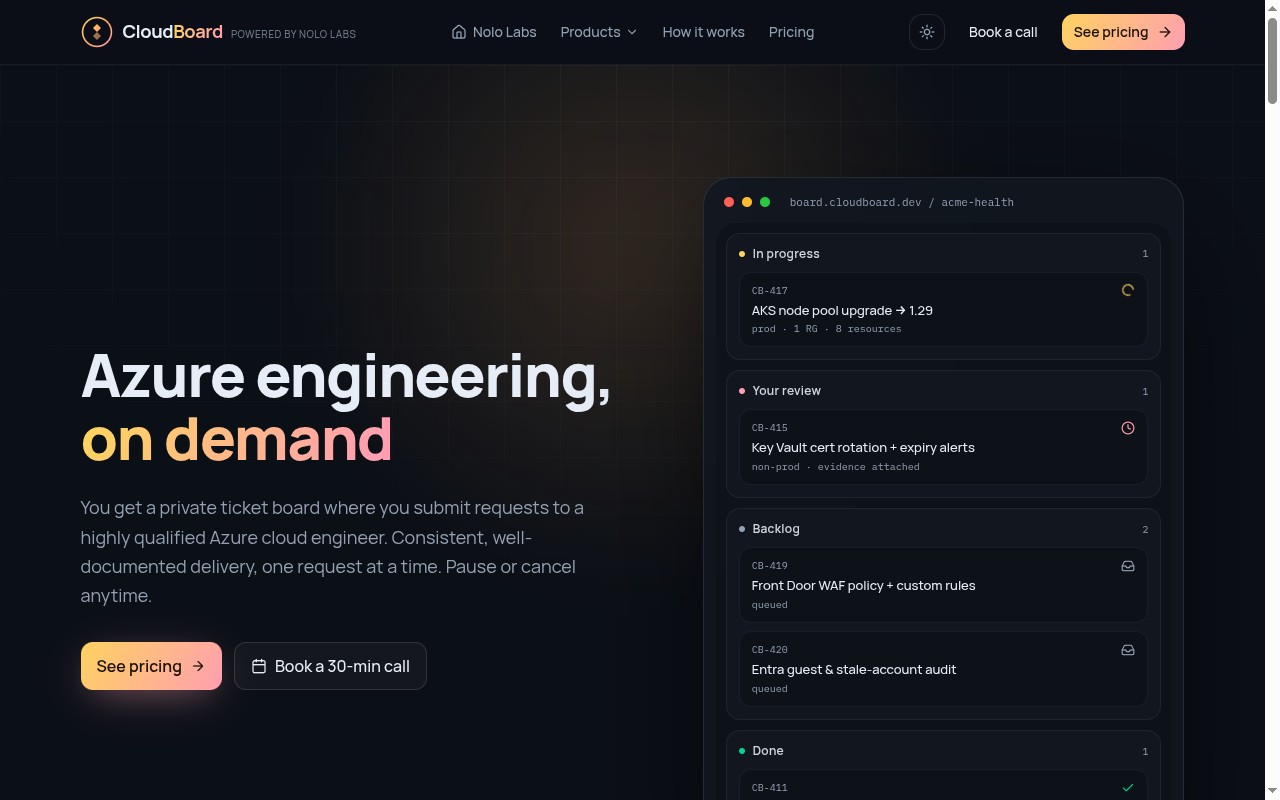This screenshot has width=1280, height=800.
Task: Click the arrow in header See pricing
Action: tap(1165, 32)
